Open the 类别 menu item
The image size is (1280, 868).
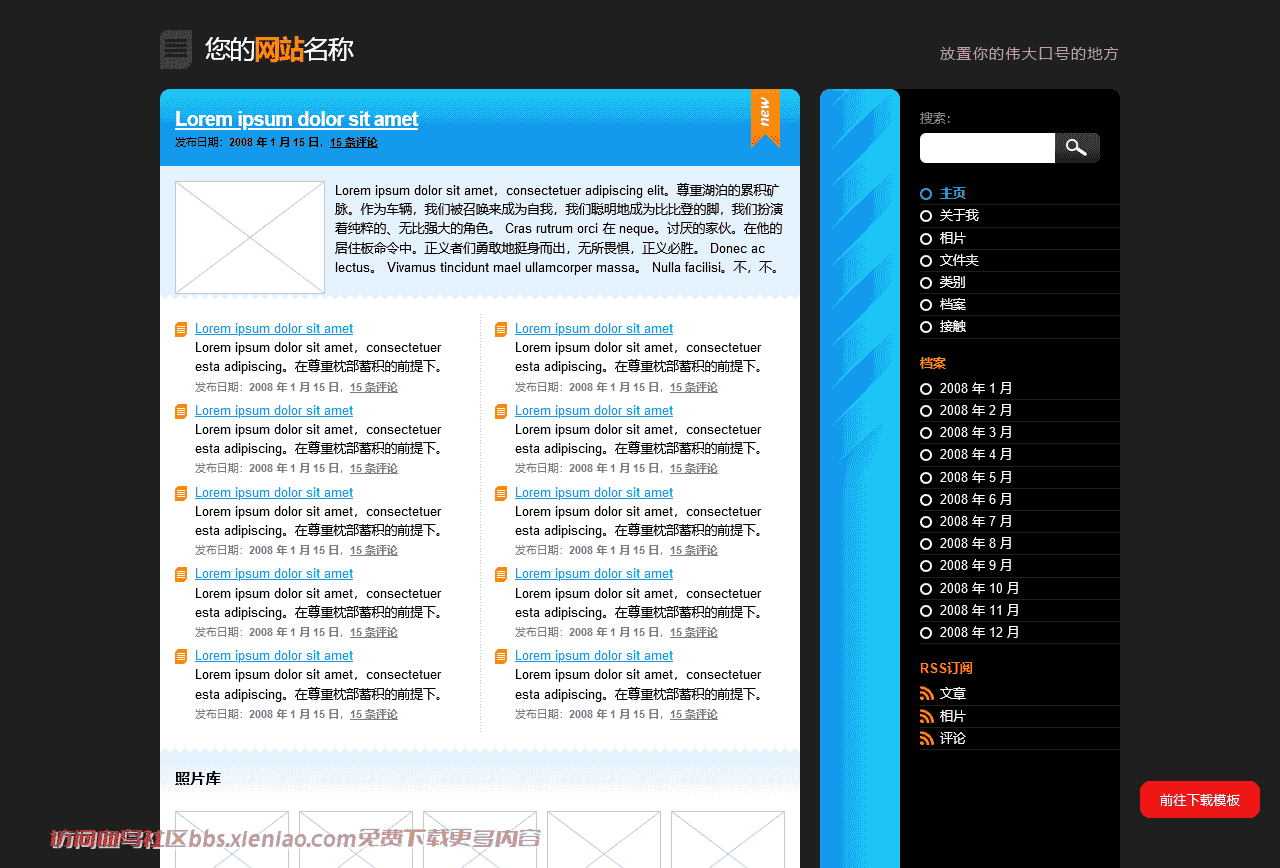tap(953, 282)
